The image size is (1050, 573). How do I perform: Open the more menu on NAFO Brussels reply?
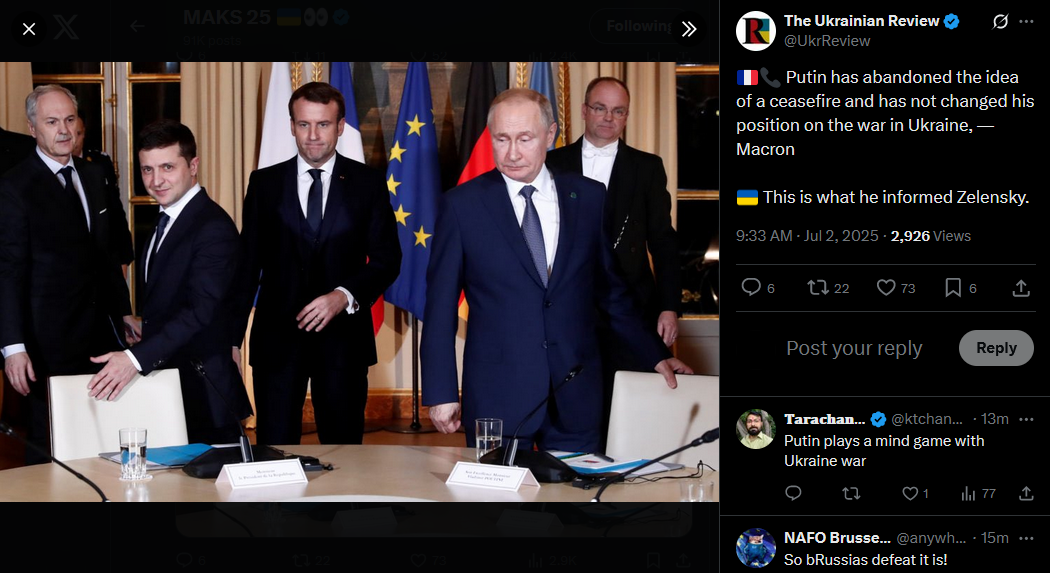tap(1026, 538)
